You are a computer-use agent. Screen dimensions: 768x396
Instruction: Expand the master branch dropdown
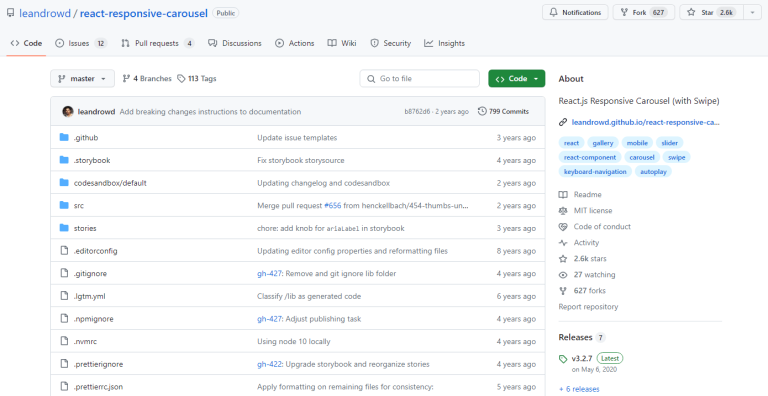[x=82, y=78]
